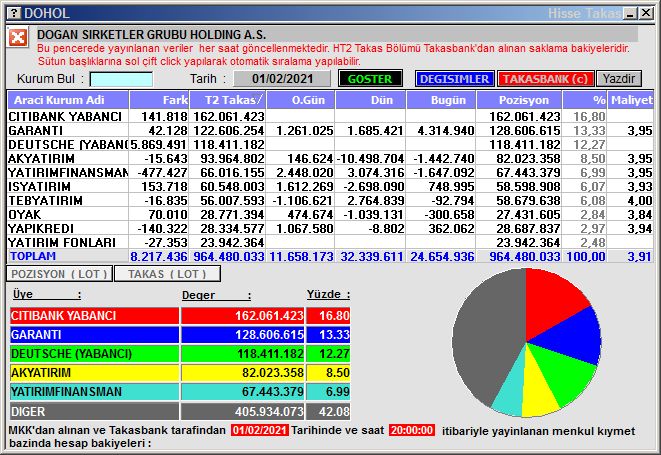661x455 pixels.
Task: Click the red TAKASBANK (c) button
Action: tap(545, 79)
